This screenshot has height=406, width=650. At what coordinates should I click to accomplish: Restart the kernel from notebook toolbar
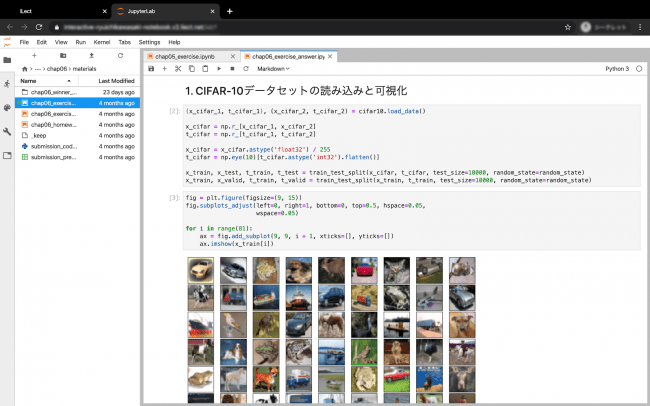pyautogui.click(x=246, y=68)
